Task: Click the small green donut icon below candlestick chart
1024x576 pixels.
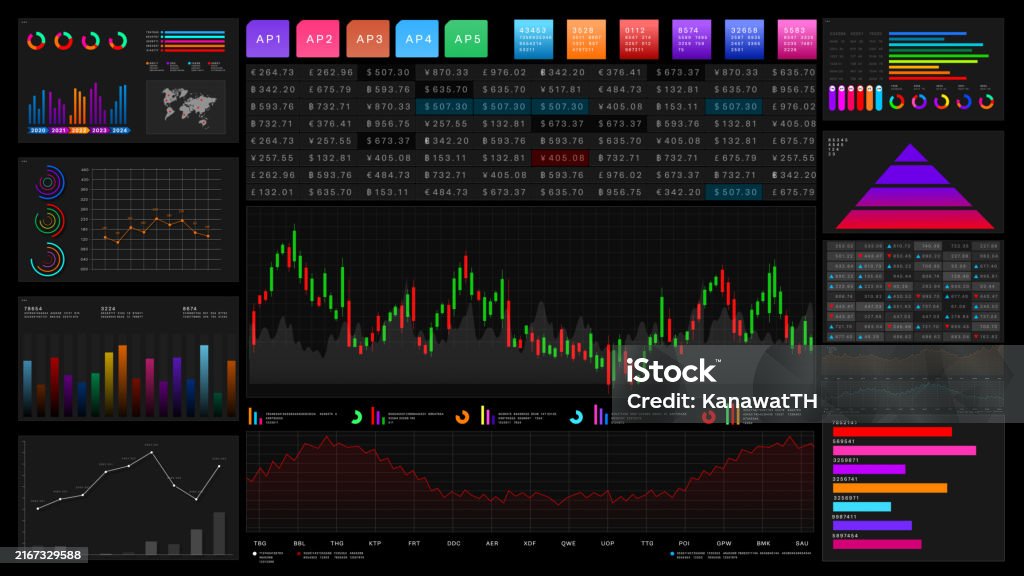Action: (x=357, y=417)
